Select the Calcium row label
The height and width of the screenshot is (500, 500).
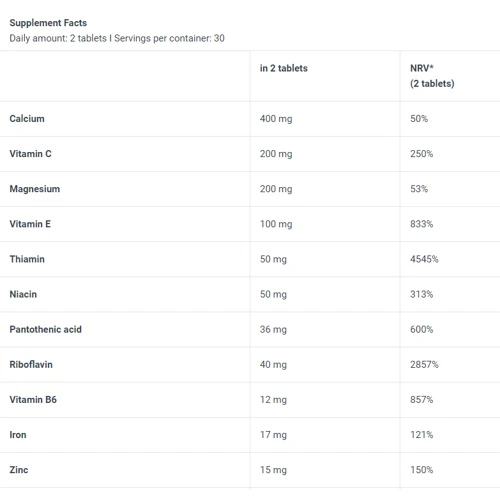pos(27,119)
